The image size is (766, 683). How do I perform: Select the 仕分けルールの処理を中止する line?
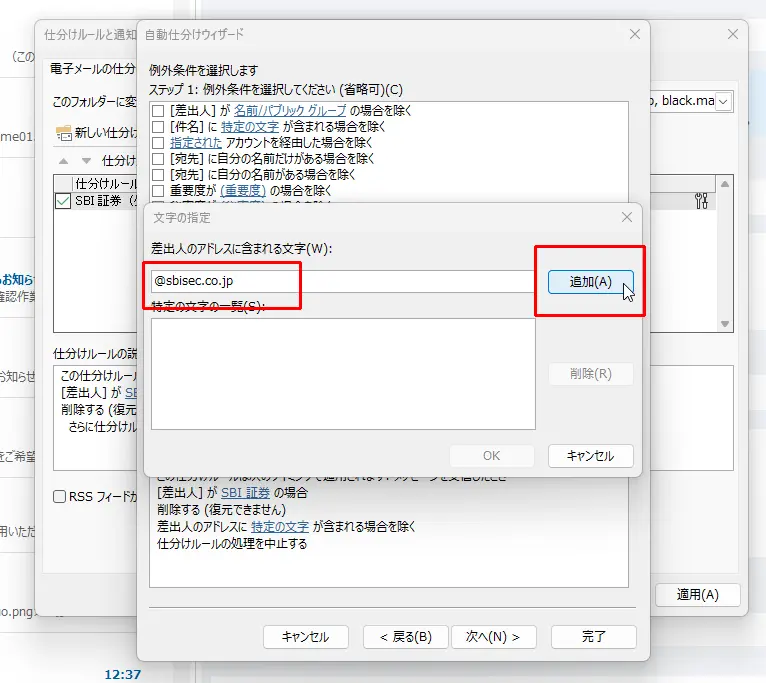[232, 544]
